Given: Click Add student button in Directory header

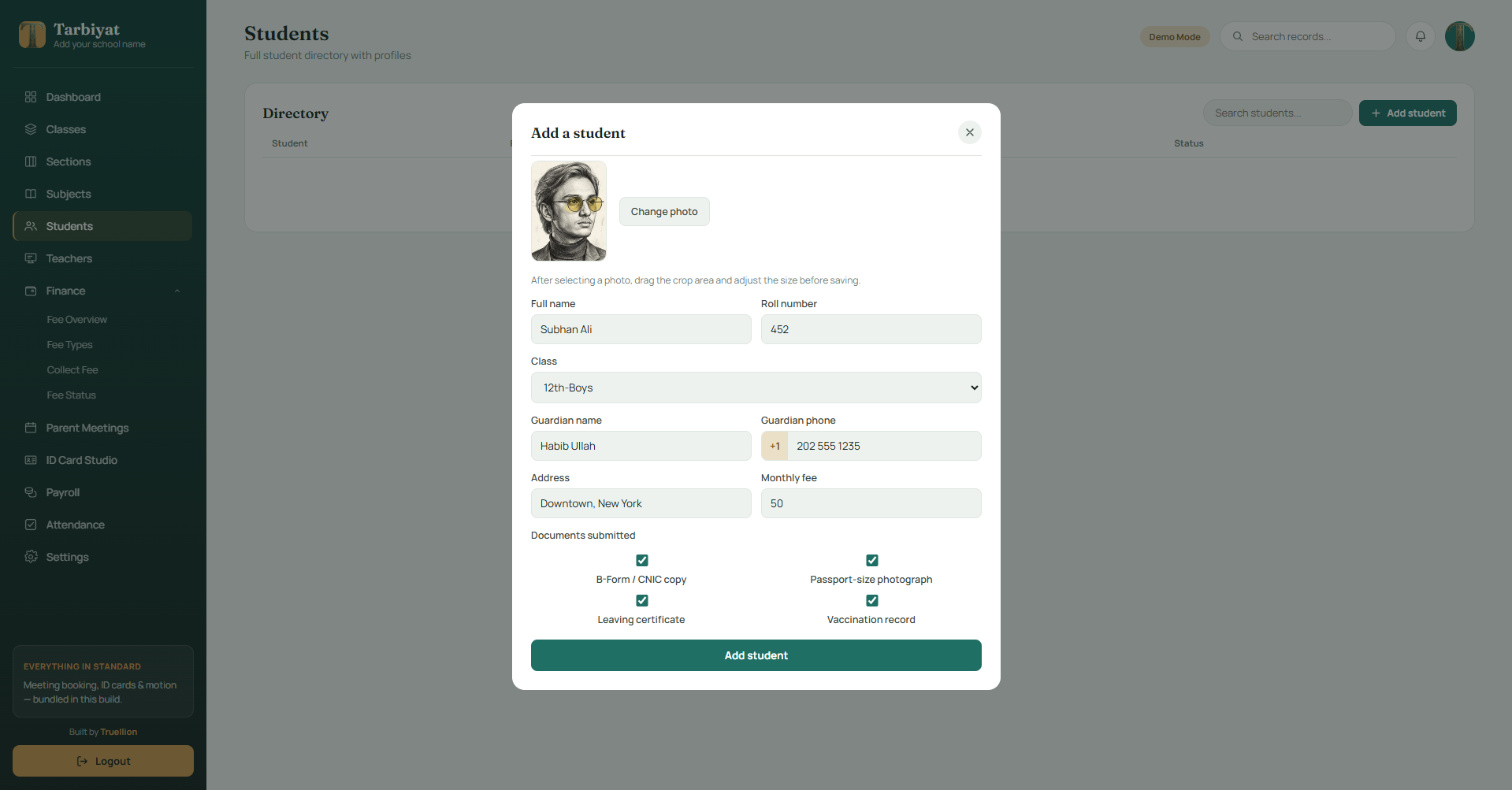Looking at the screenshot, I should tap(1408, 113).
